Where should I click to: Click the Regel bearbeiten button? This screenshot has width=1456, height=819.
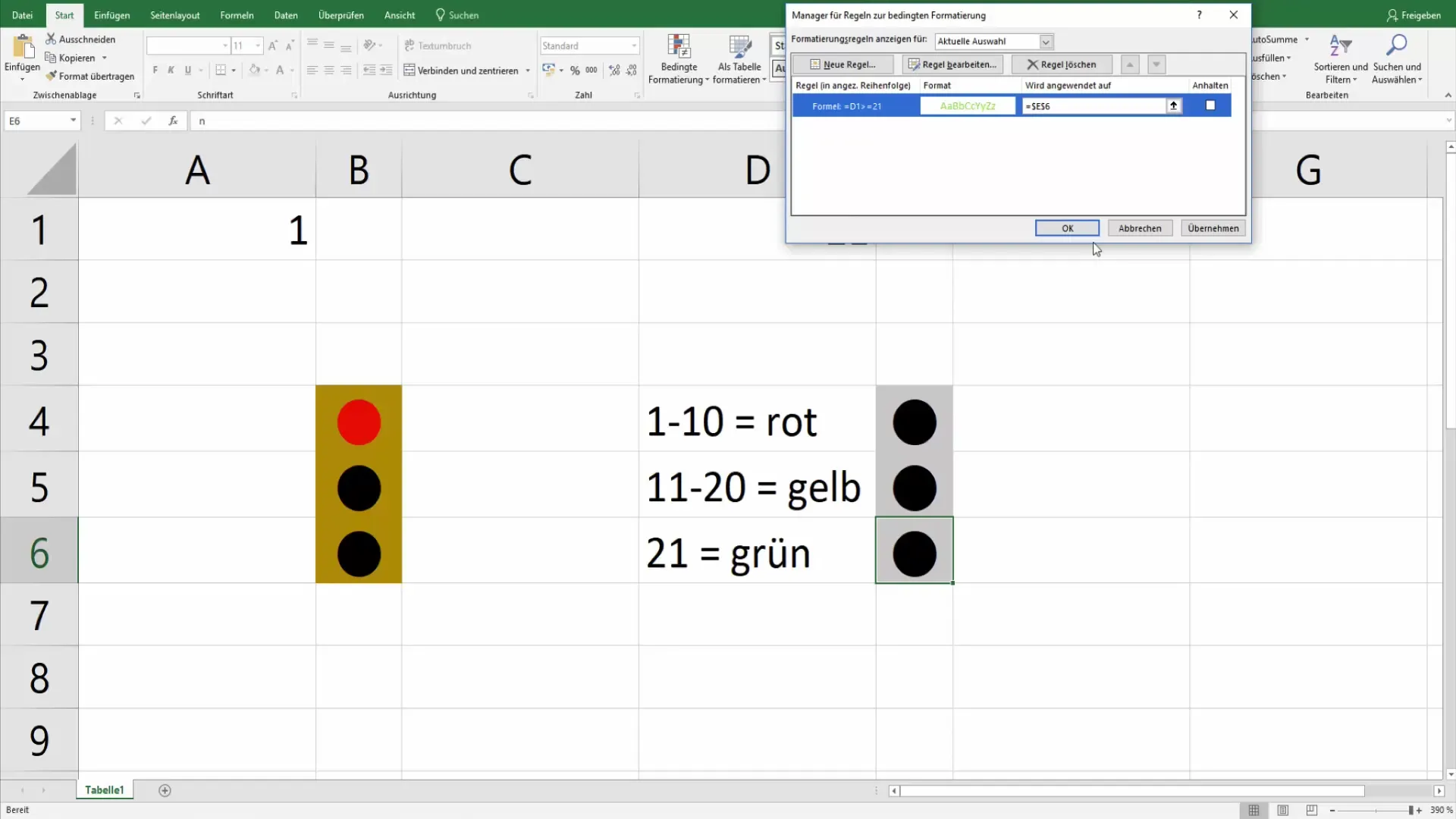tap(952, 64)
